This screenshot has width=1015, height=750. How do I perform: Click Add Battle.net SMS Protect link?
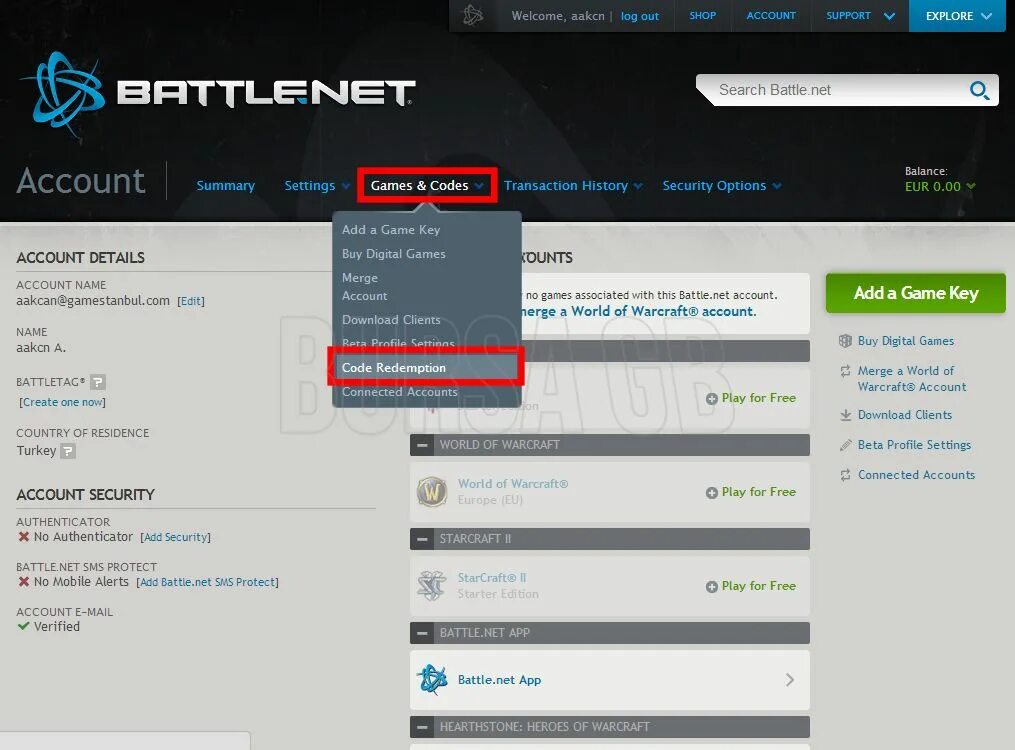point(208,582)
